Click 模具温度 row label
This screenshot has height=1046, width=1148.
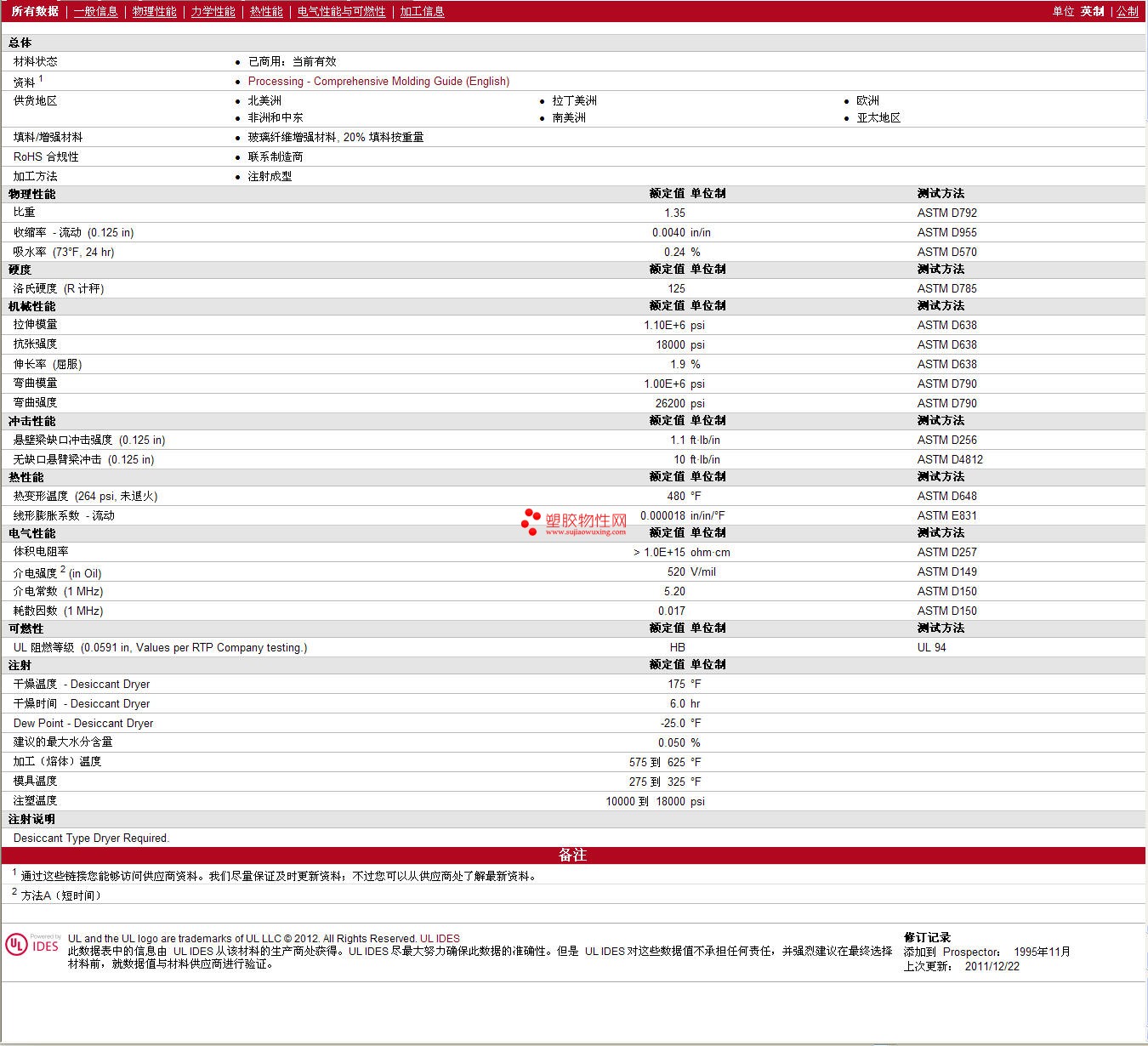click(35, 781)
